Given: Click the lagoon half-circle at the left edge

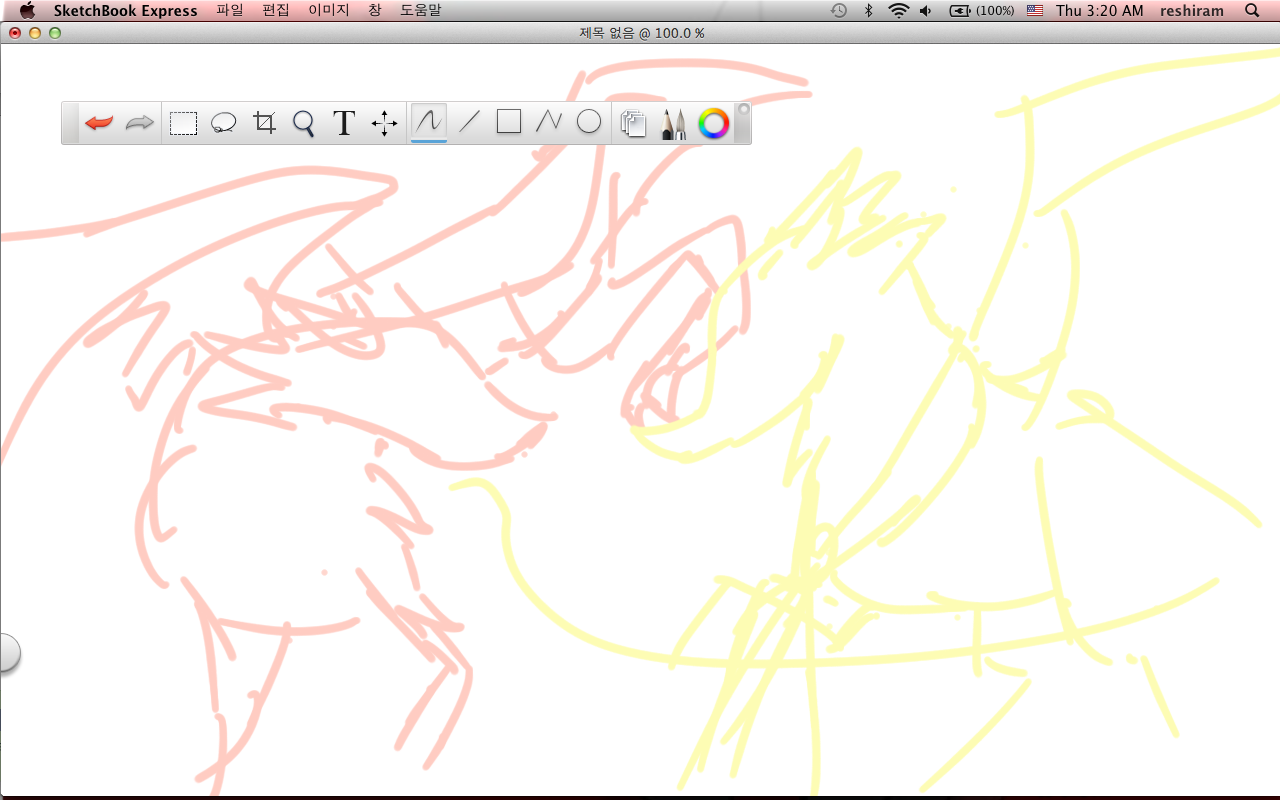Looking at the screenshot, I should coord(9,652).
